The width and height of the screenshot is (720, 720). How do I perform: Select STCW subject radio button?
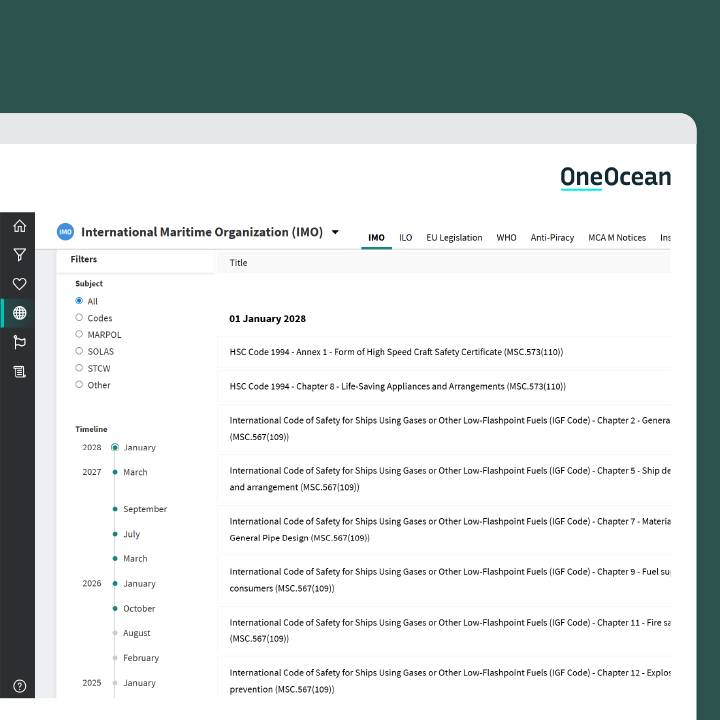click(80, 368)
